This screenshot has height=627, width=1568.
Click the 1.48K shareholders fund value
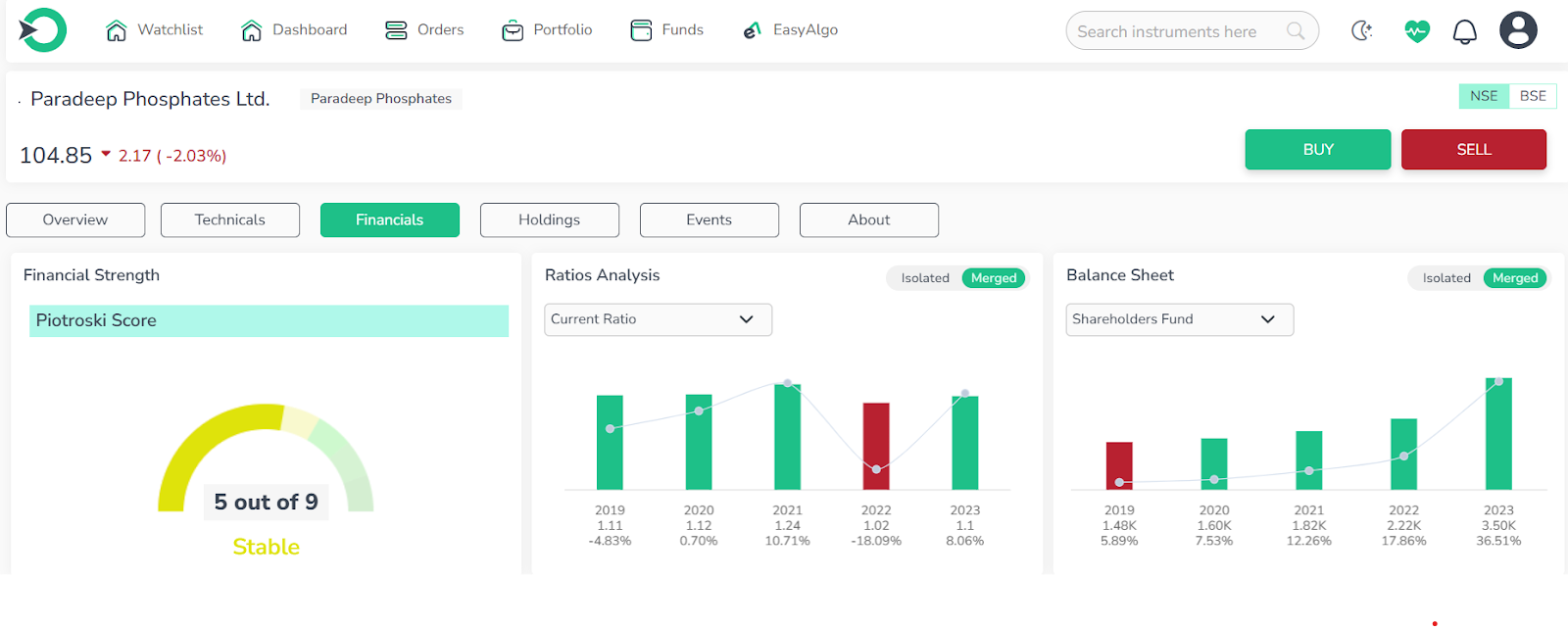coord(1119,526)
